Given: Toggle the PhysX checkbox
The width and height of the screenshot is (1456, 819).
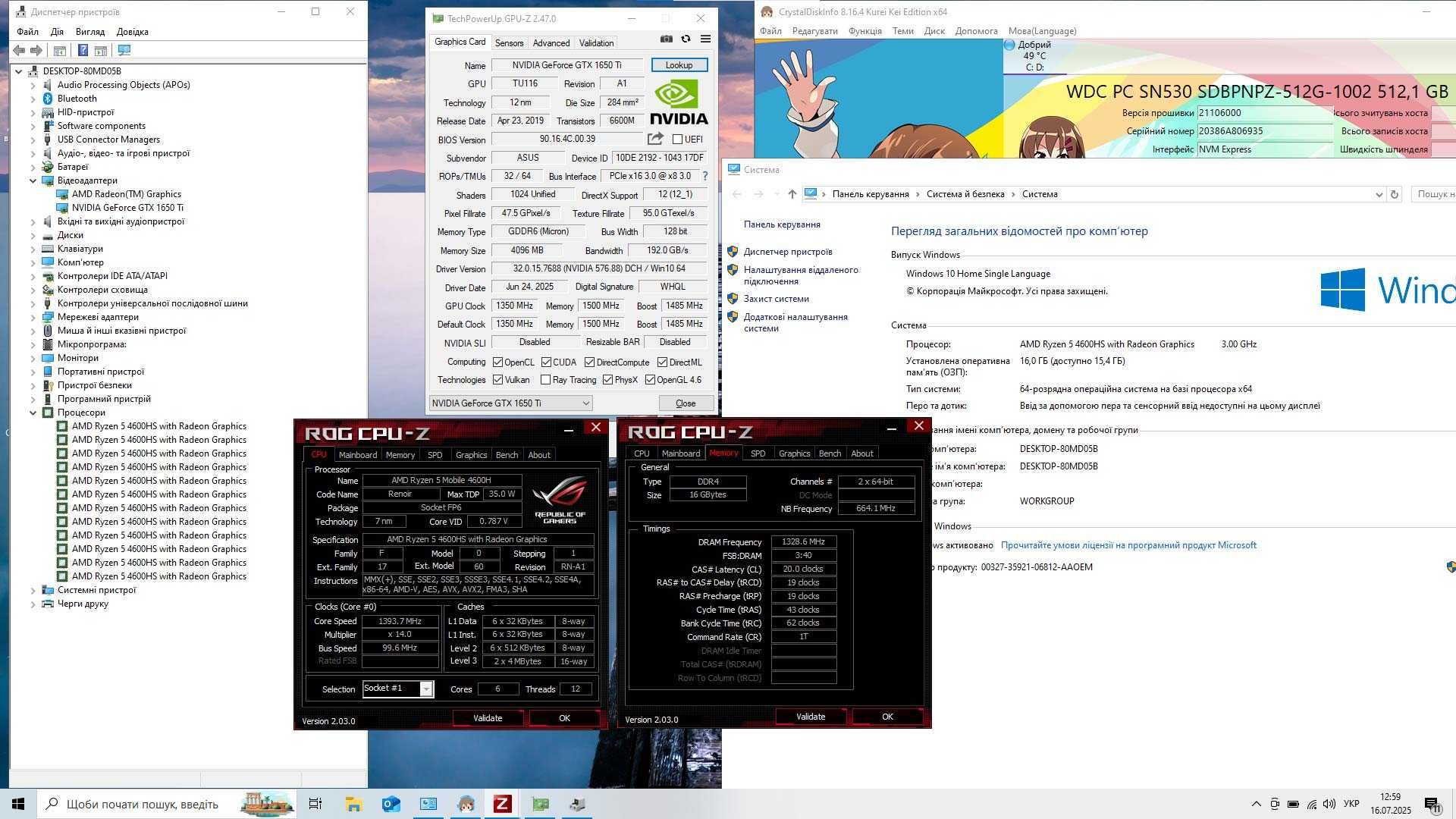Looking at the screenshot, I should tap(607, 380).
